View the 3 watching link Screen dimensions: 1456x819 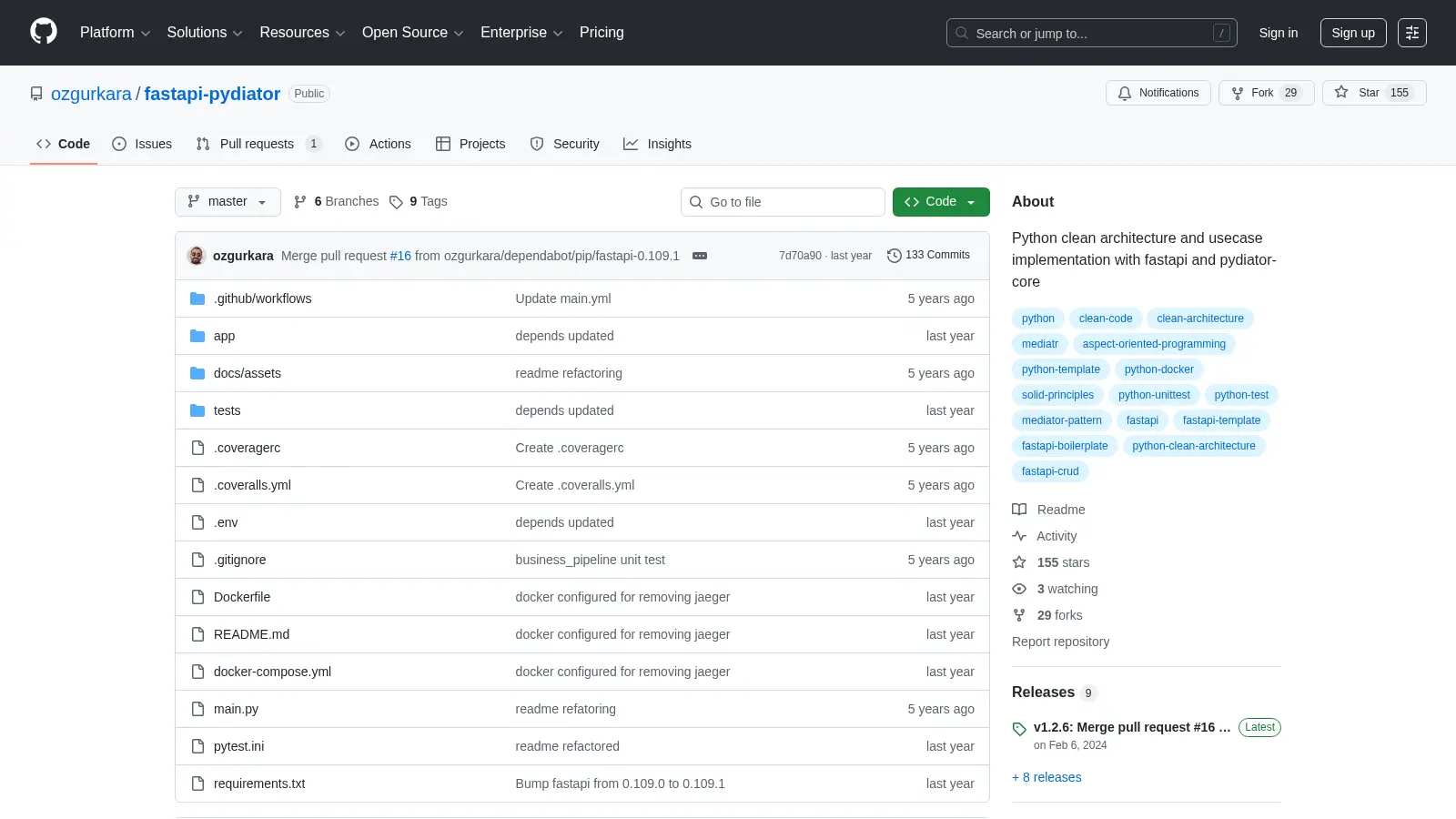click(1055, 589)
